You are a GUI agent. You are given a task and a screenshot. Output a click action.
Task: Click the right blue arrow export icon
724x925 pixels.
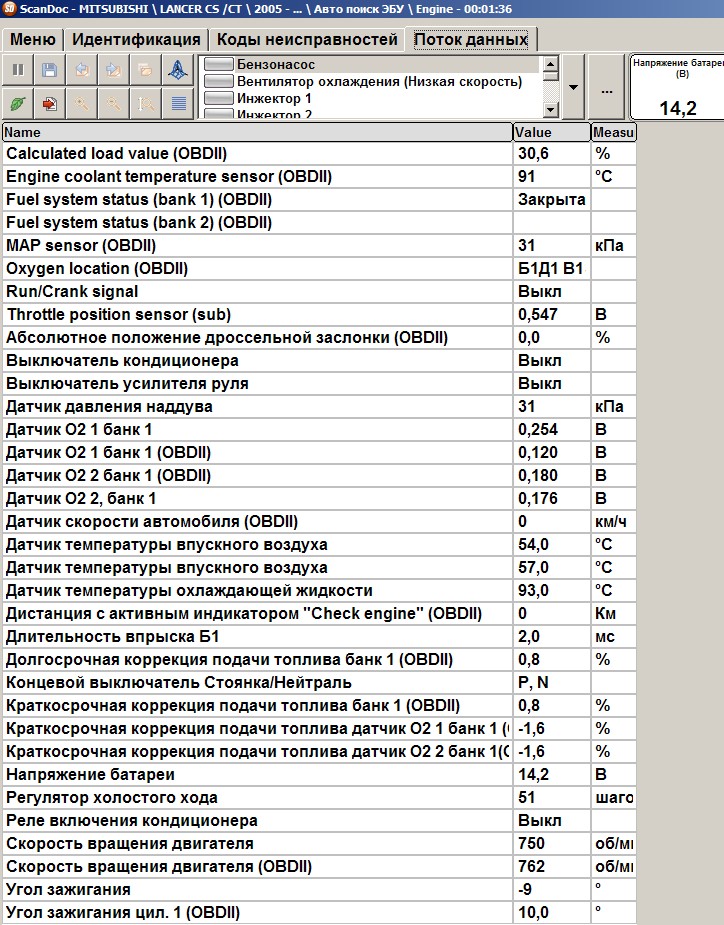tap(113, 70)
